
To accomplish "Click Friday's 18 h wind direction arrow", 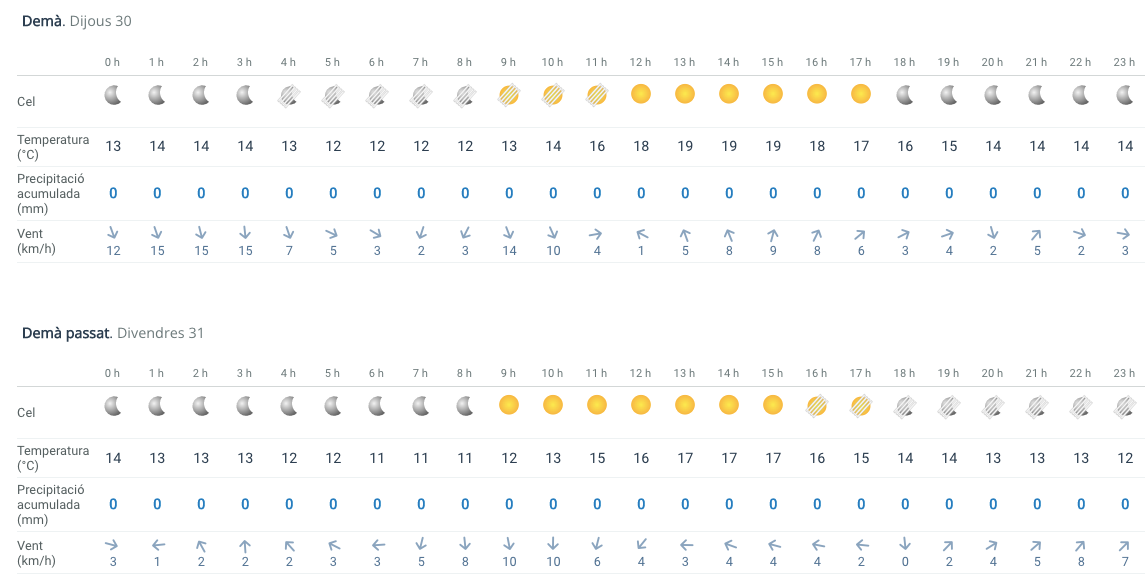I will tap(905, 544).
